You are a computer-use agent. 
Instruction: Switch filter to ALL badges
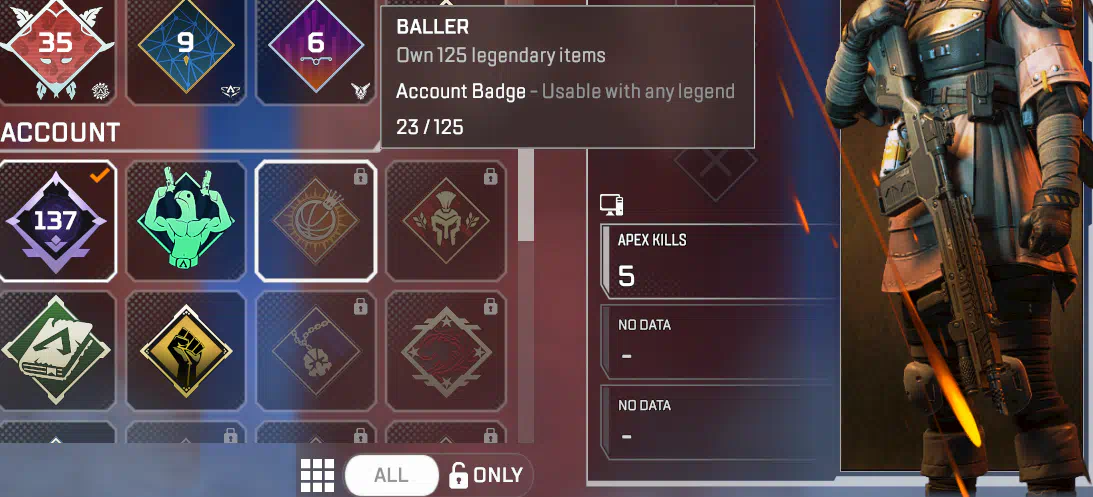(391, 475)
